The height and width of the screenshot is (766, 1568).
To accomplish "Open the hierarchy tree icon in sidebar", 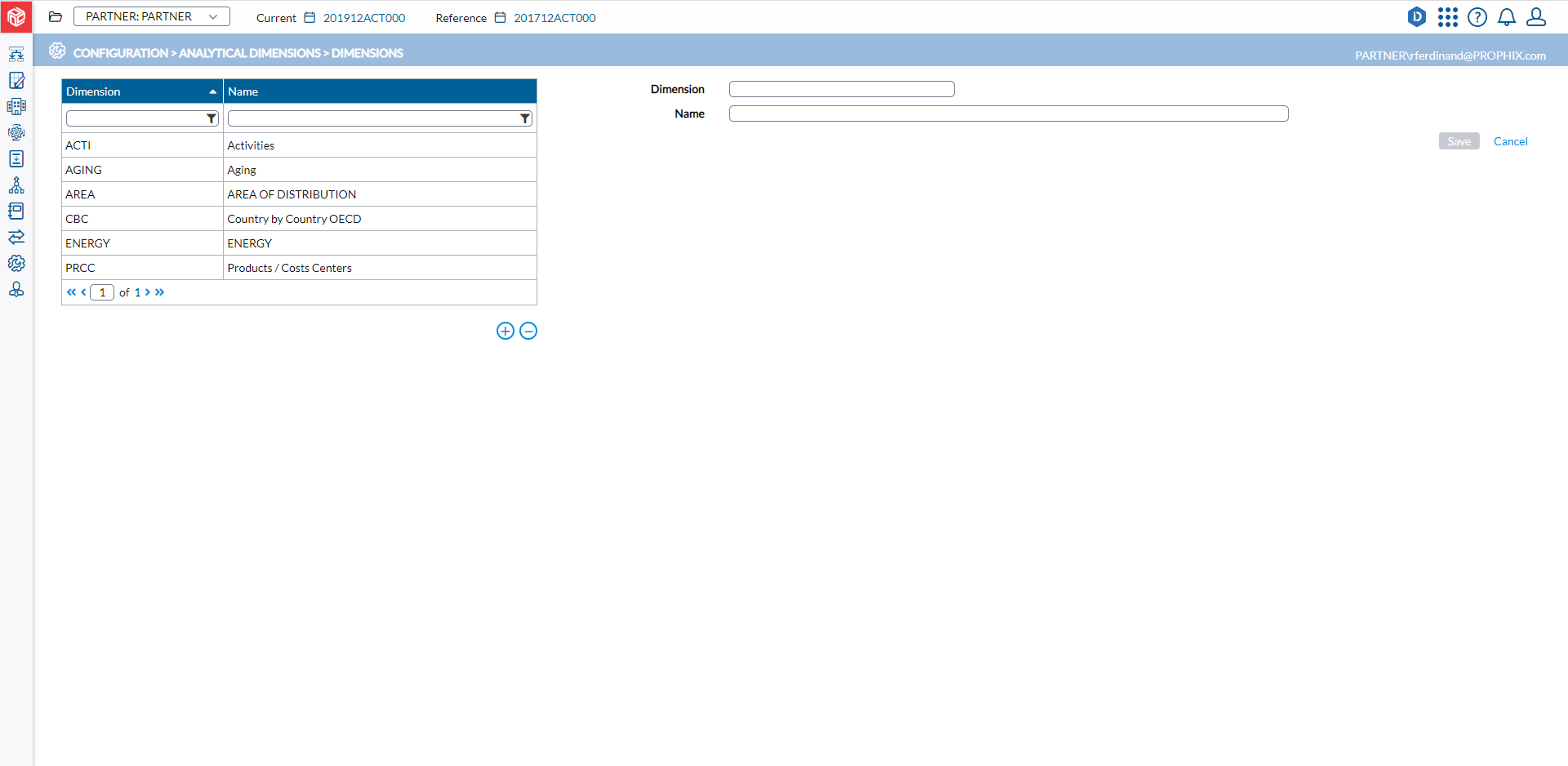I will pyautogui.click(x=16, y=185).
